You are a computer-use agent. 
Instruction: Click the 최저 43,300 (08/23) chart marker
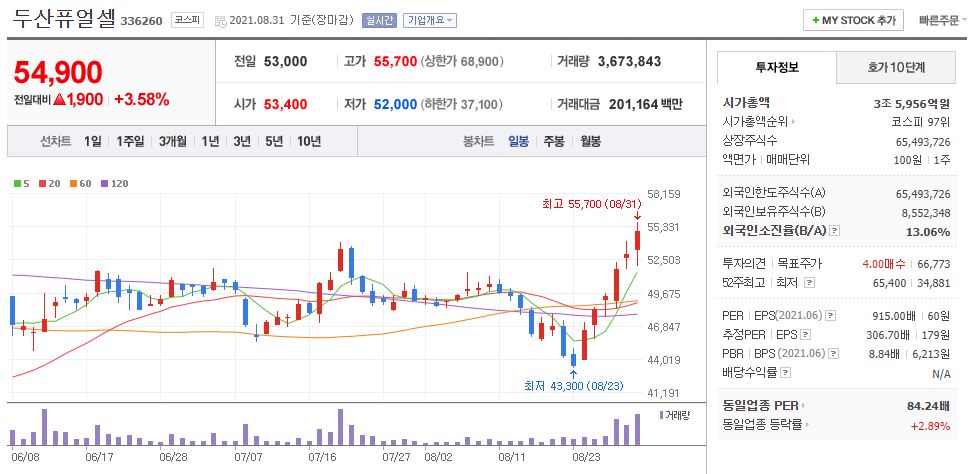point(573,386)
